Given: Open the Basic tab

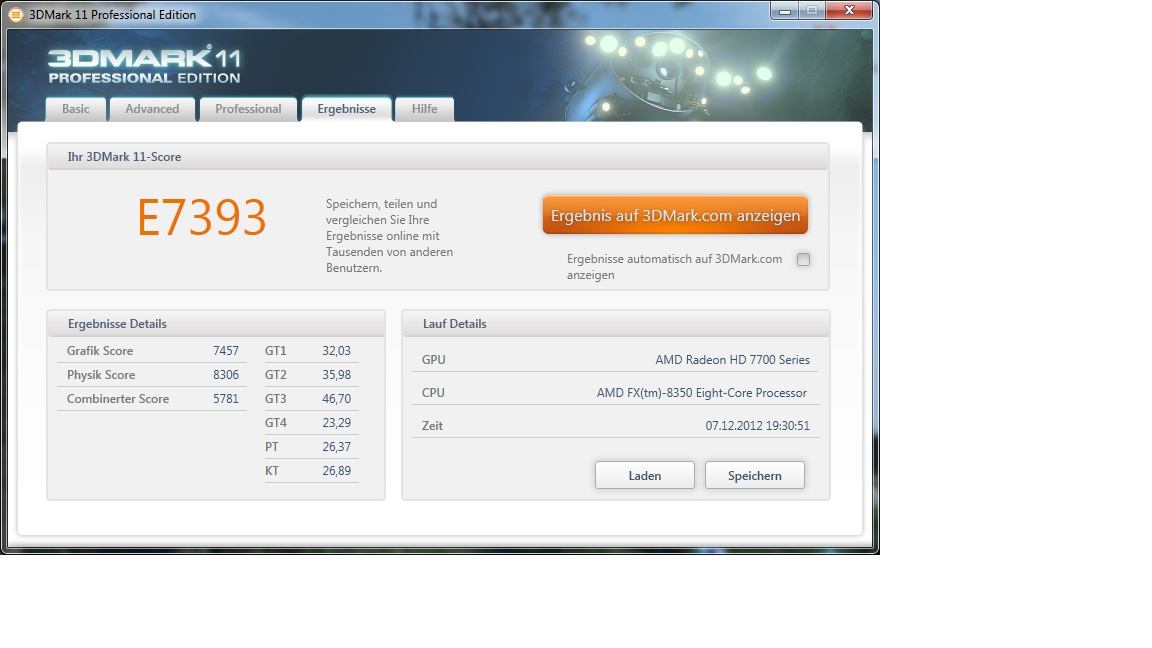Looking at the screenshot, I should [x=76, y=109].
